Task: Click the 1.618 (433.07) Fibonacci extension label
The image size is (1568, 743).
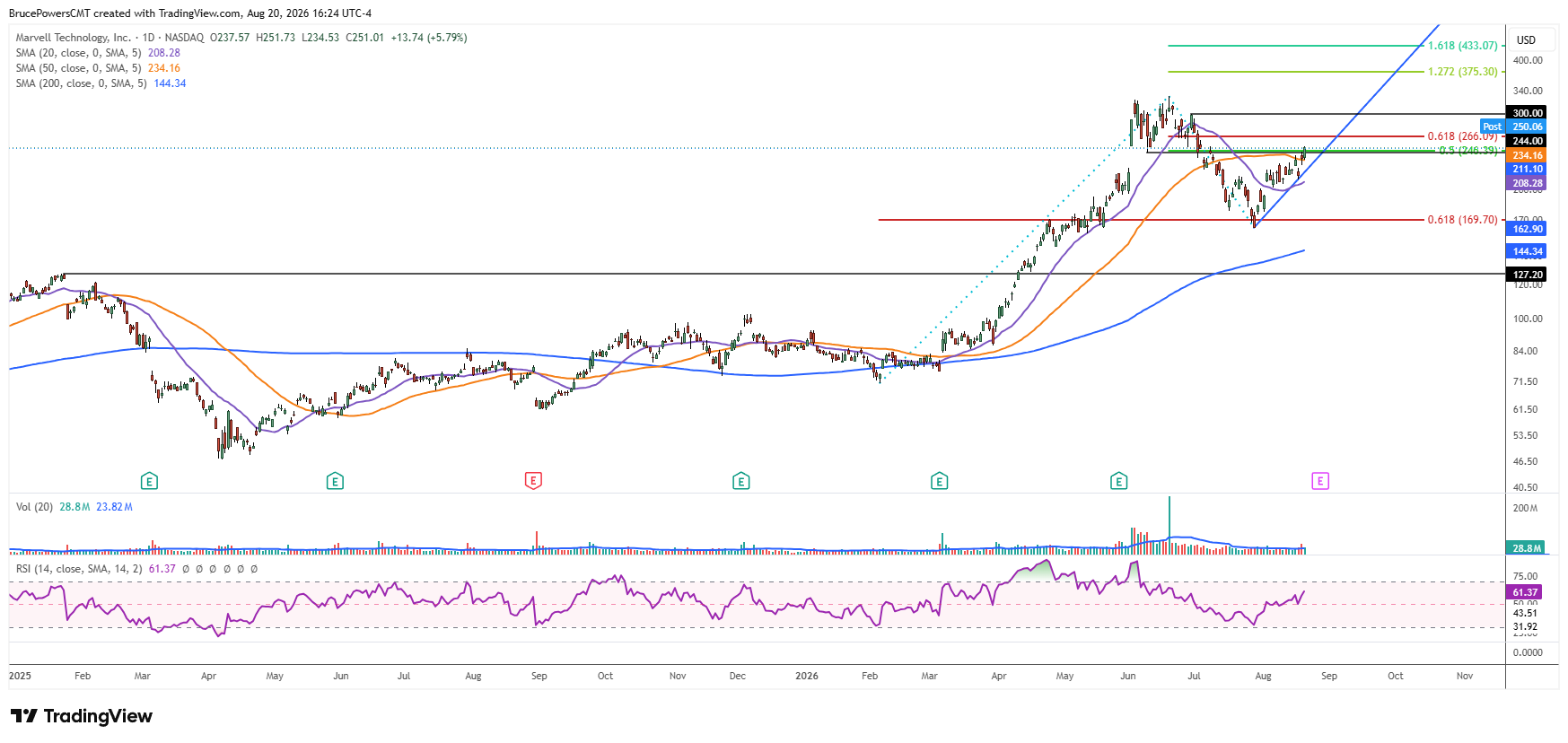Action: coord(1463,46)
